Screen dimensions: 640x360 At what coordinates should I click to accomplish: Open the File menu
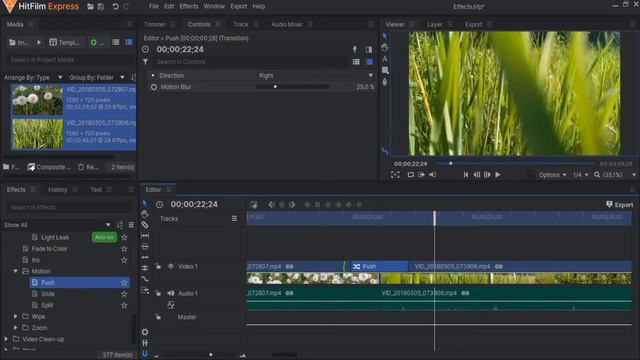point(153,6)
